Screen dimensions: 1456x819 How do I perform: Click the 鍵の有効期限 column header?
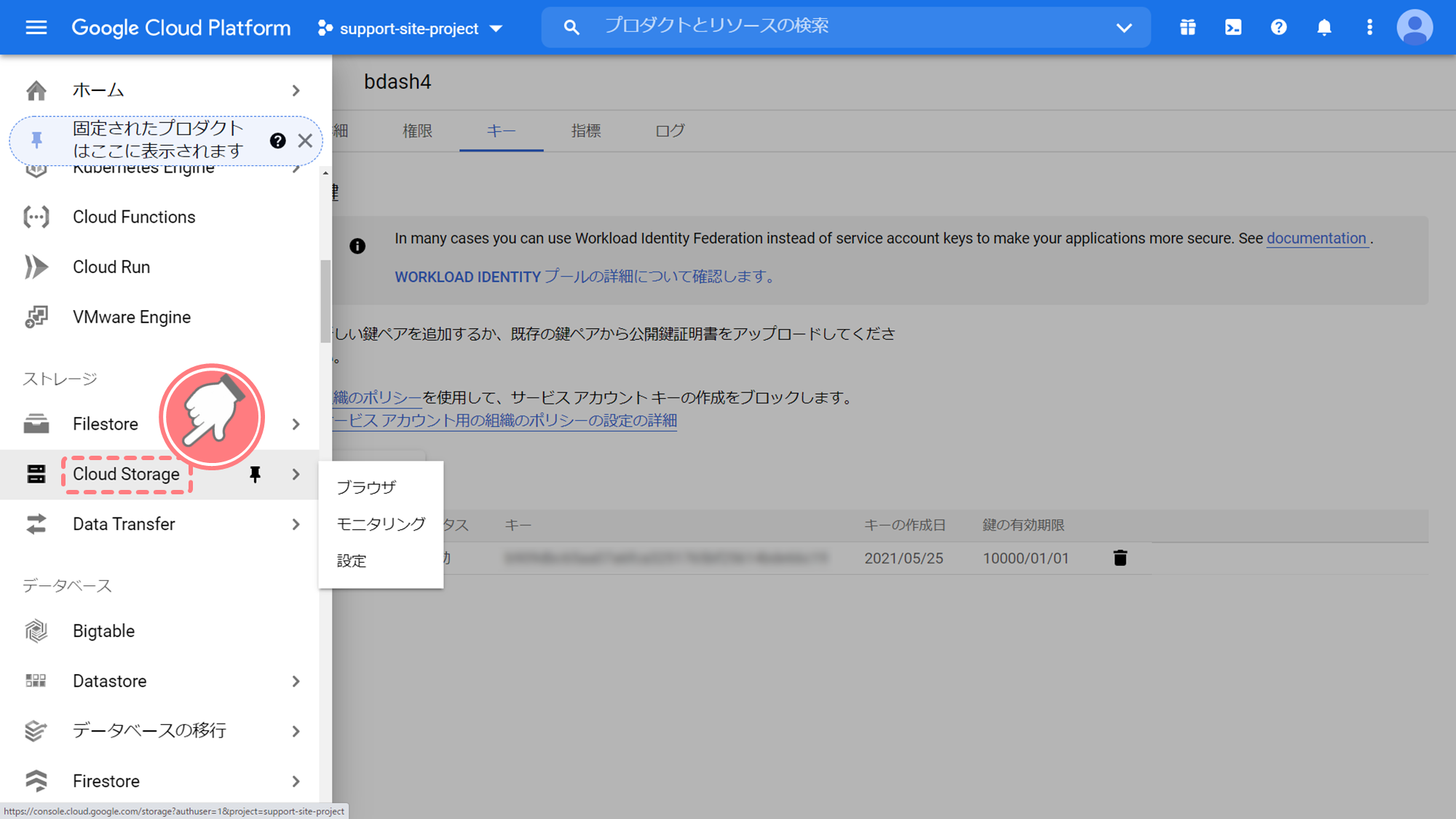pyautogui.click(x=1024, y=525)
